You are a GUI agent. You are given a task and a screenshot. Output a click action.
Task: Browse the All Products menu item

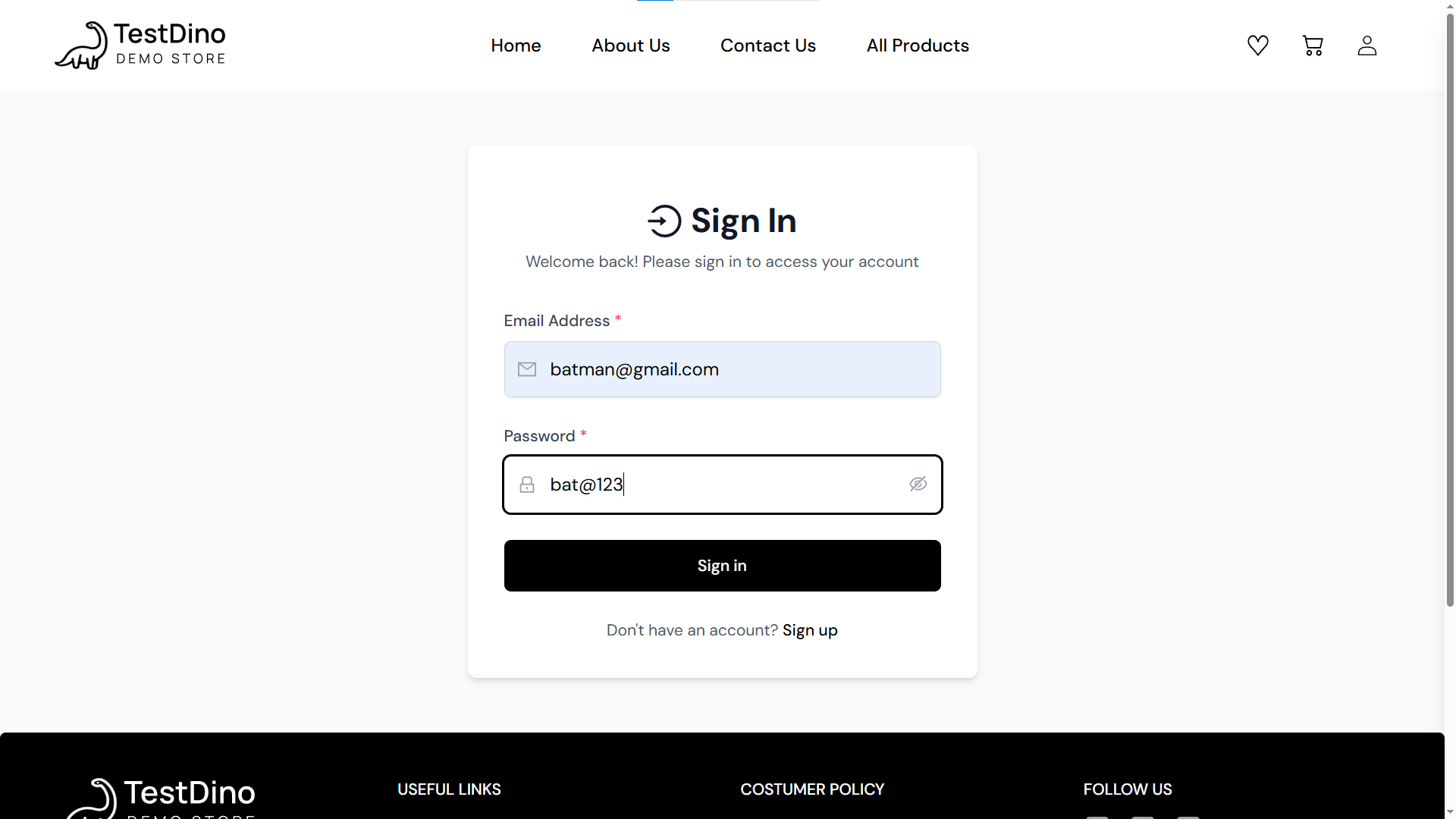(x=918, y=45)
